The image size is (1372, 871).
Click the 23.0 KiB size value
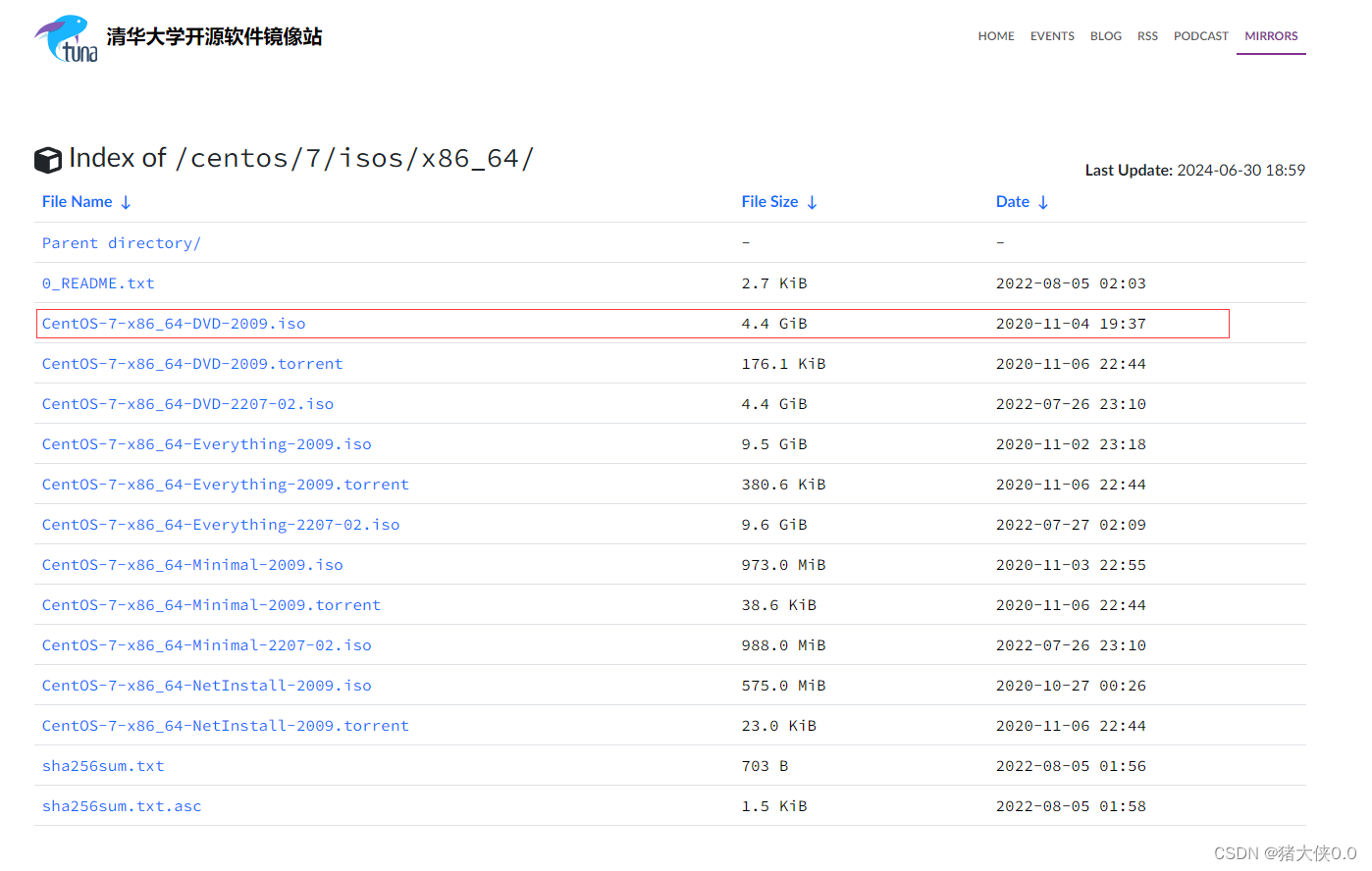[x=779, y=726]
